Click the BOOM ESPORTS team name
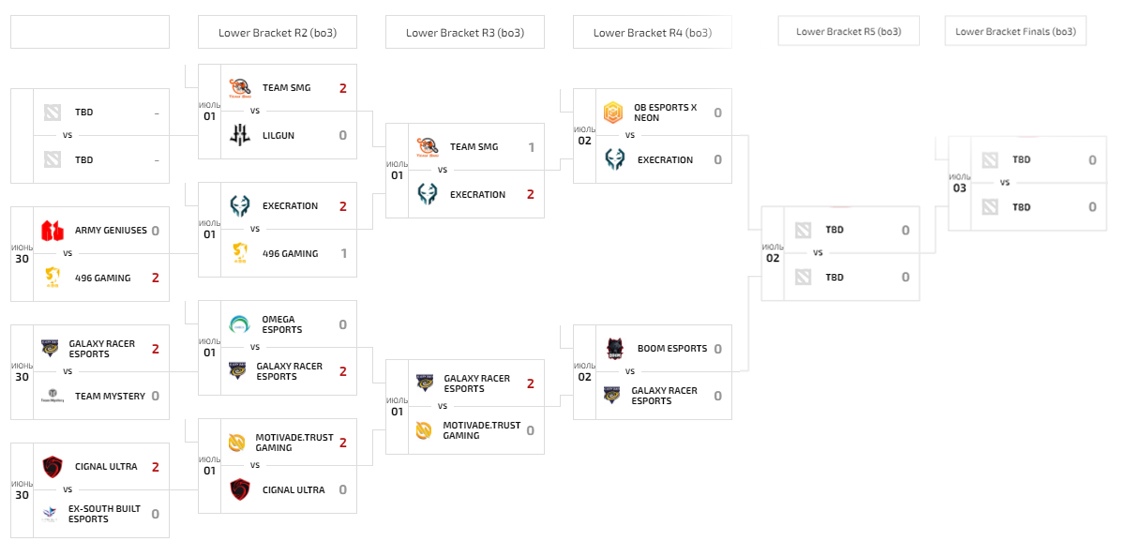1145x556 pixels. [x=670, y=349]
